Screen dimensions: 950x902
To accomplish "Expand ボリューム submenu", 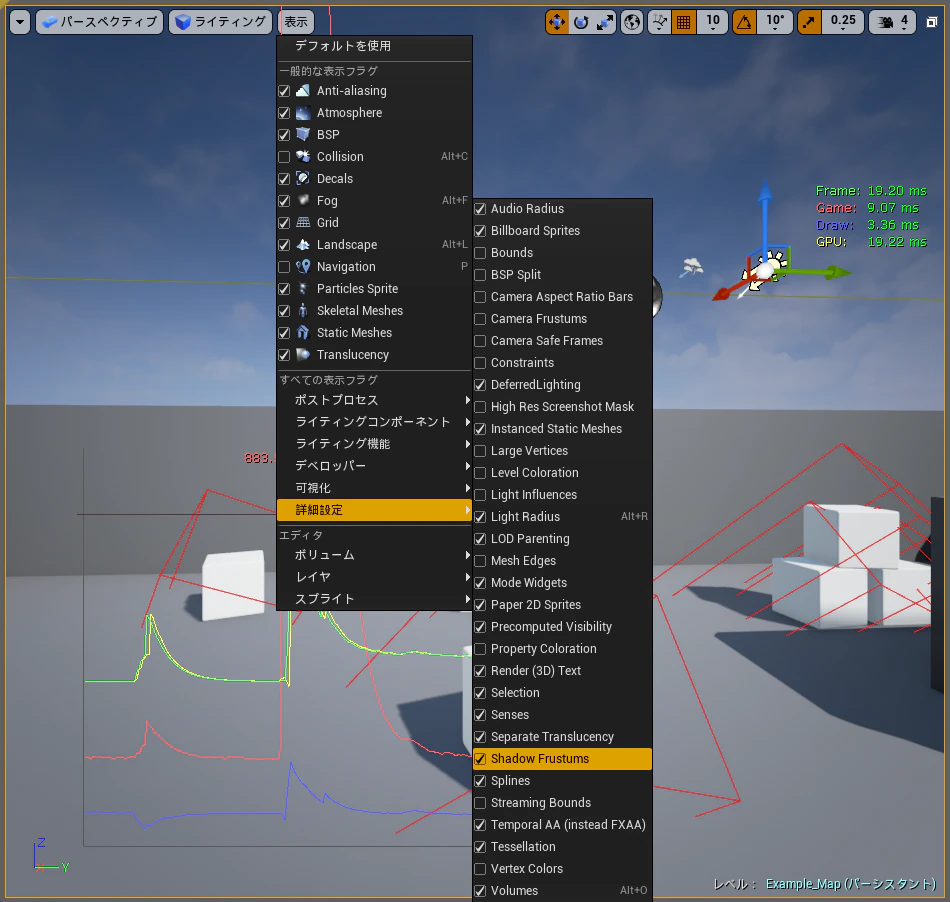I will (x=374, y=555).
